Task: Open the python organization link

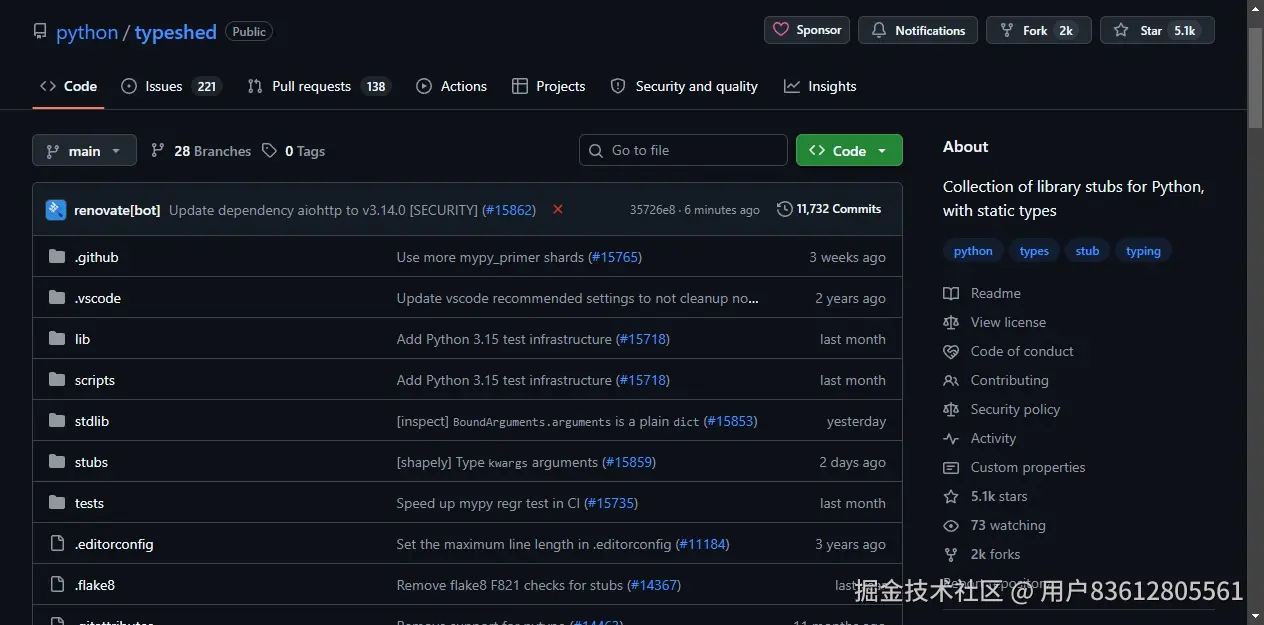Action: [x=87, y=32]
